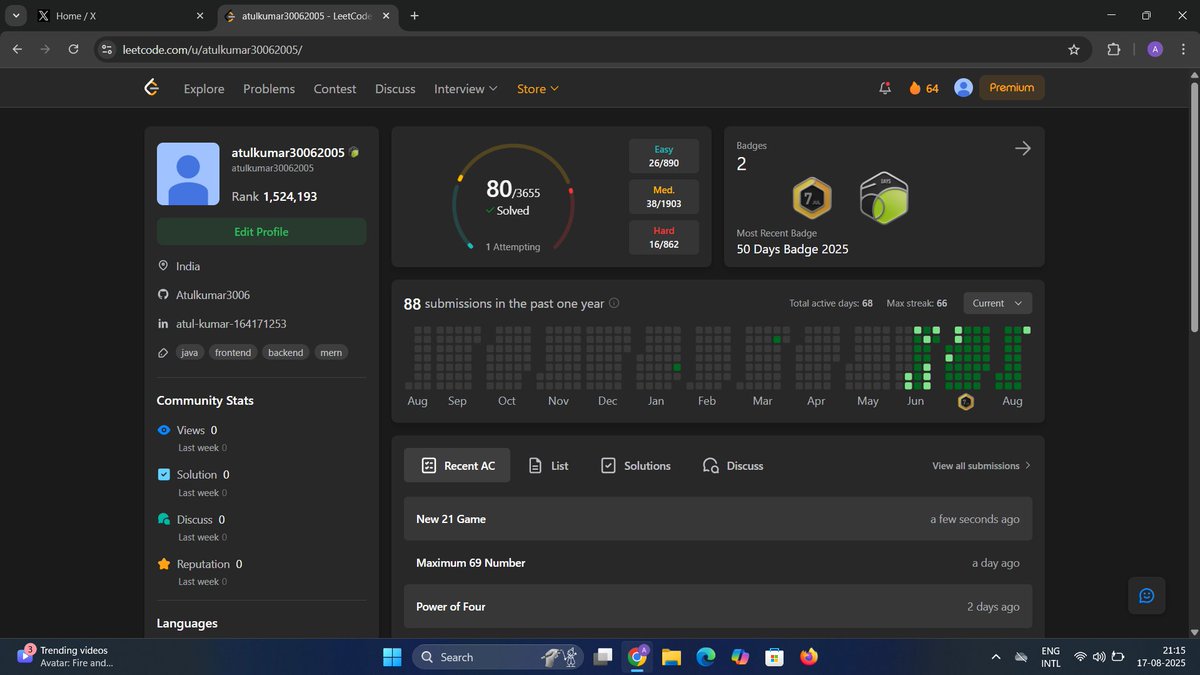Go back with browser back arrow
The width and height of the screenshot is (1200, 675).
click(x=17, y=49)
